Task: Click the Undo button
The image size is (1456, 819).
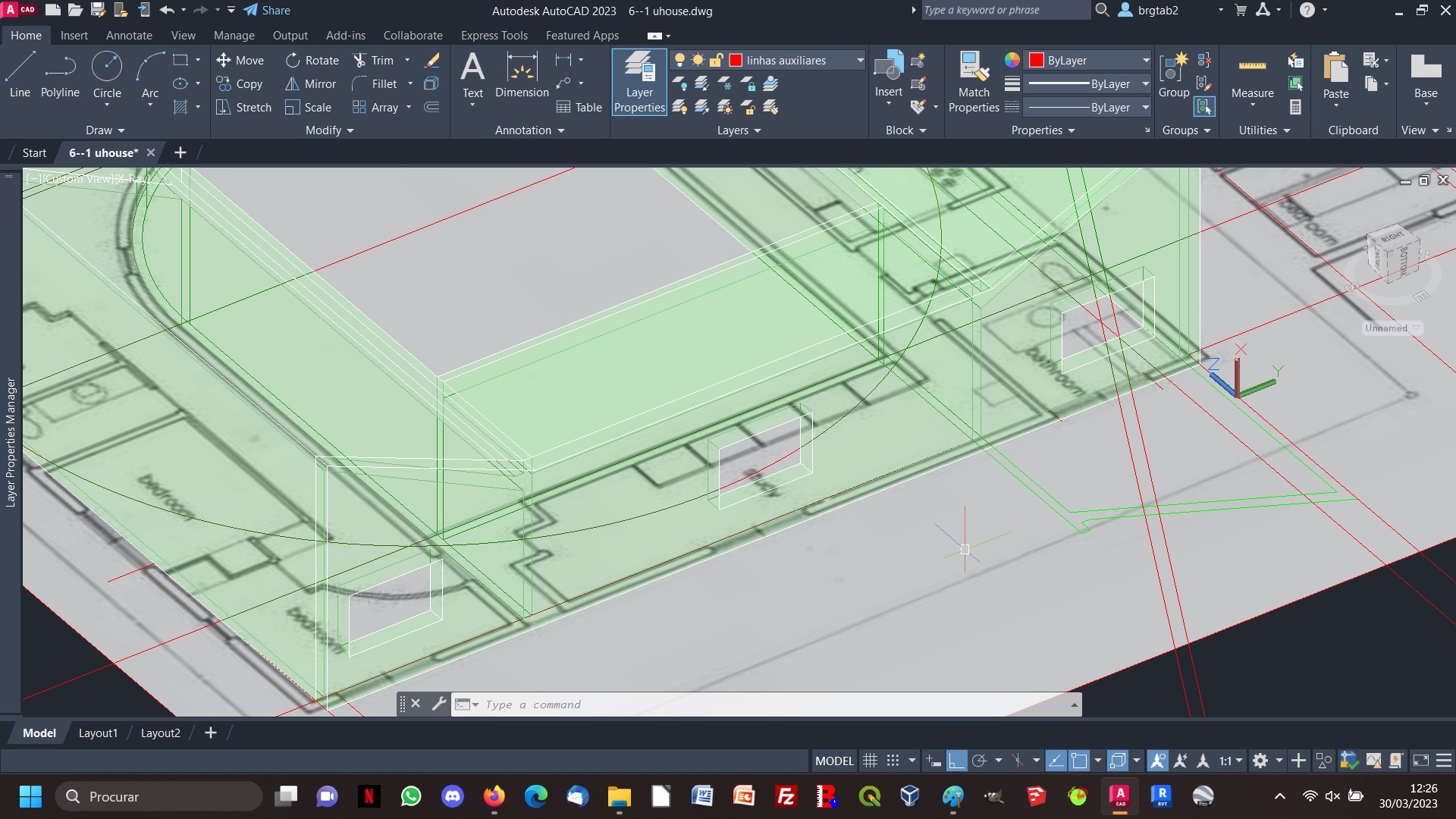Action: (x=167, y=10)
